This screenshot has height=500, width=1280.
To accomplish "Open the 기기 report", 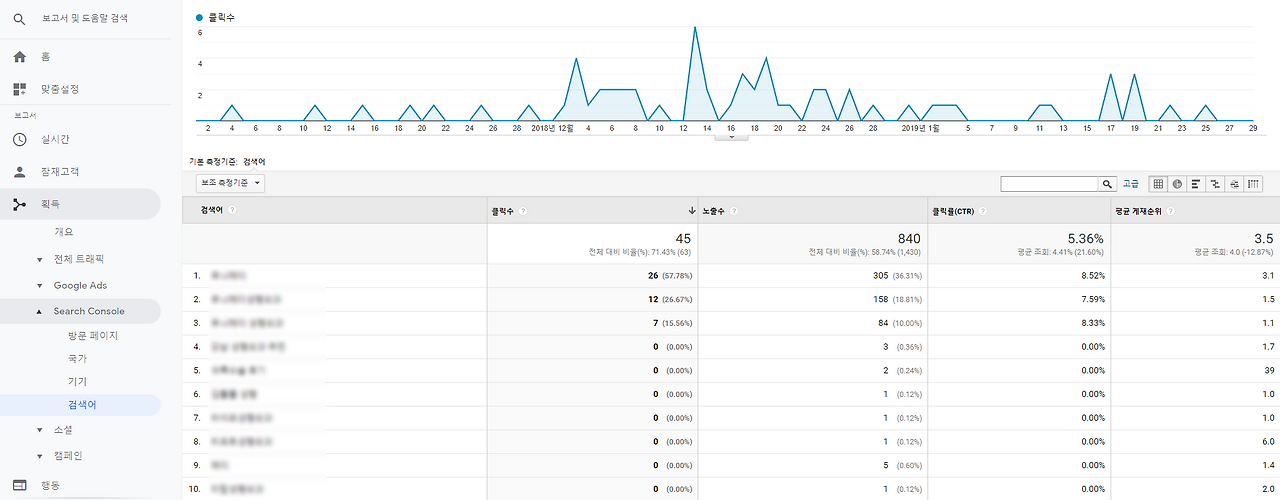I will pos(77,382).
